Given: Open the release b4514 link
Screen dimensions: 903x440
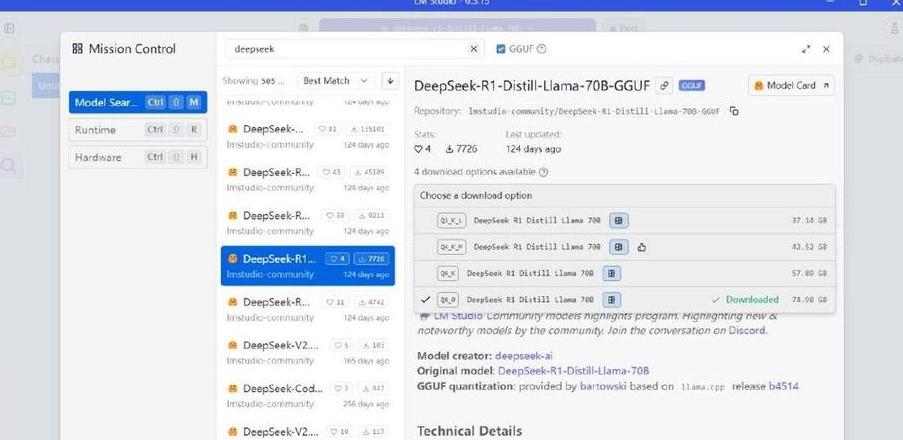Looking at the screenshot, I should point(783,386).
